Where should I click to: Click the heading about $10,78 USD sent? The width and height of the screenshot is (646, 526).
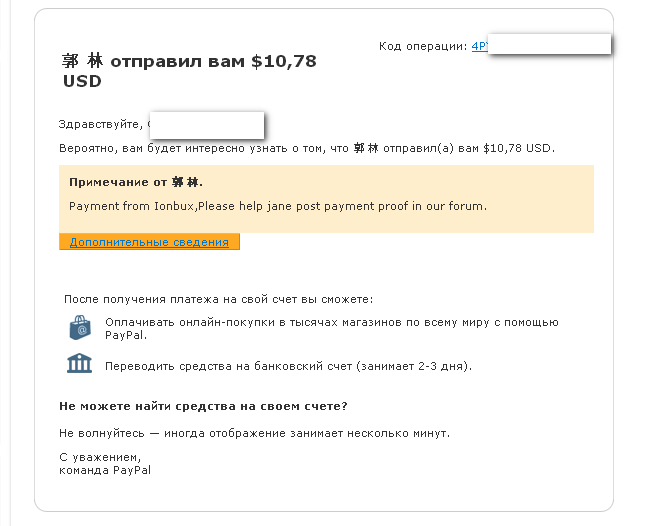(x=190, y=71)
